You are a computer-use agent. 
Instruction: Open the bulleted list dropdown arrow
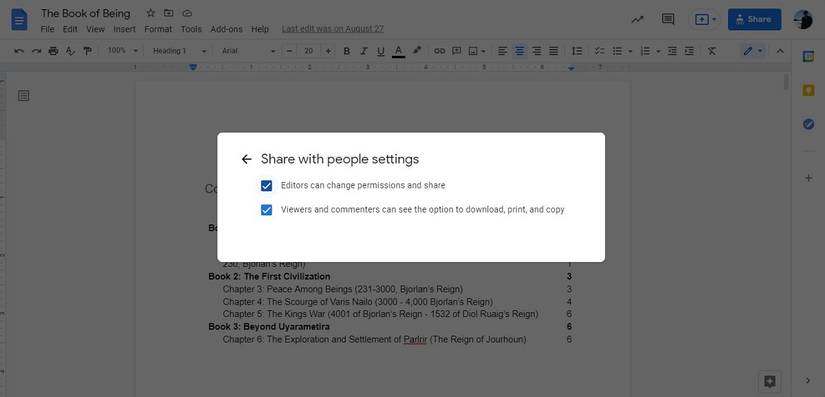[630, 51]
